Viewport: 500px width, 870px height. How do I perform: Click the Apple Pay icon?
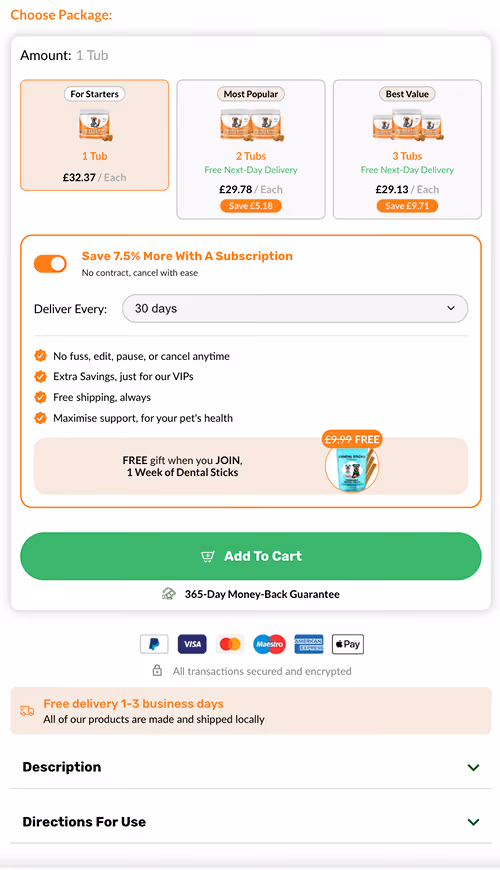(x=347, y=644)
